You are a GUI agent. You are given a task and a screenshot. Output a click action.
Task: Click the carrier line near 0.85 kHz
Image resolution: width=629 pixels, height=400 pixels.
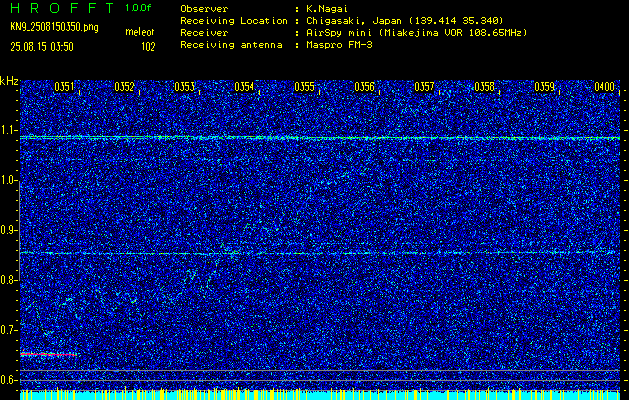coord(320,253)
